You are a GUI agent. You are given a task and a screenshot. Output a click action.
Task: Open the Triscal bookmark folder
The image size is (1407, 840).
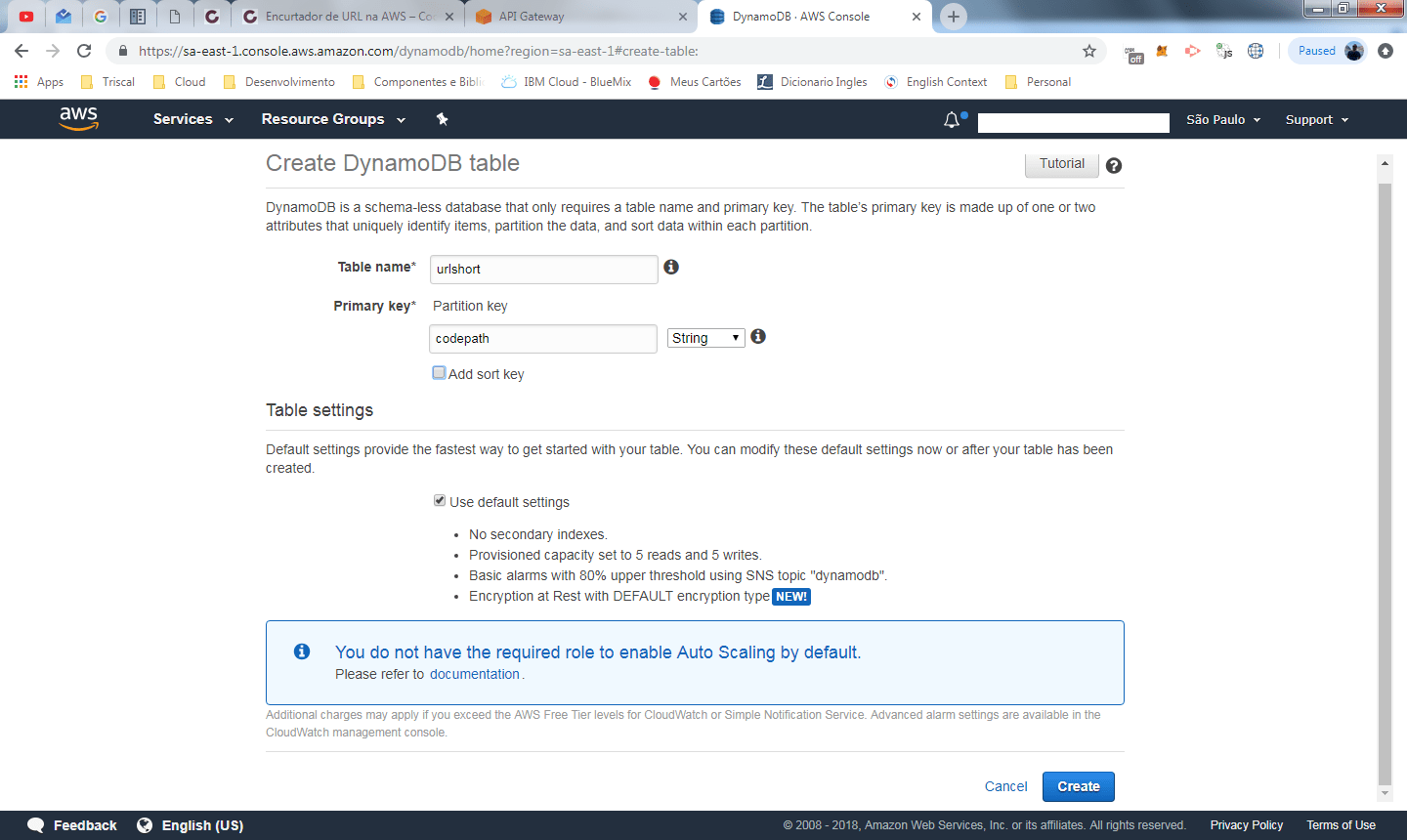pyautogui.click(x=107, y=82)
